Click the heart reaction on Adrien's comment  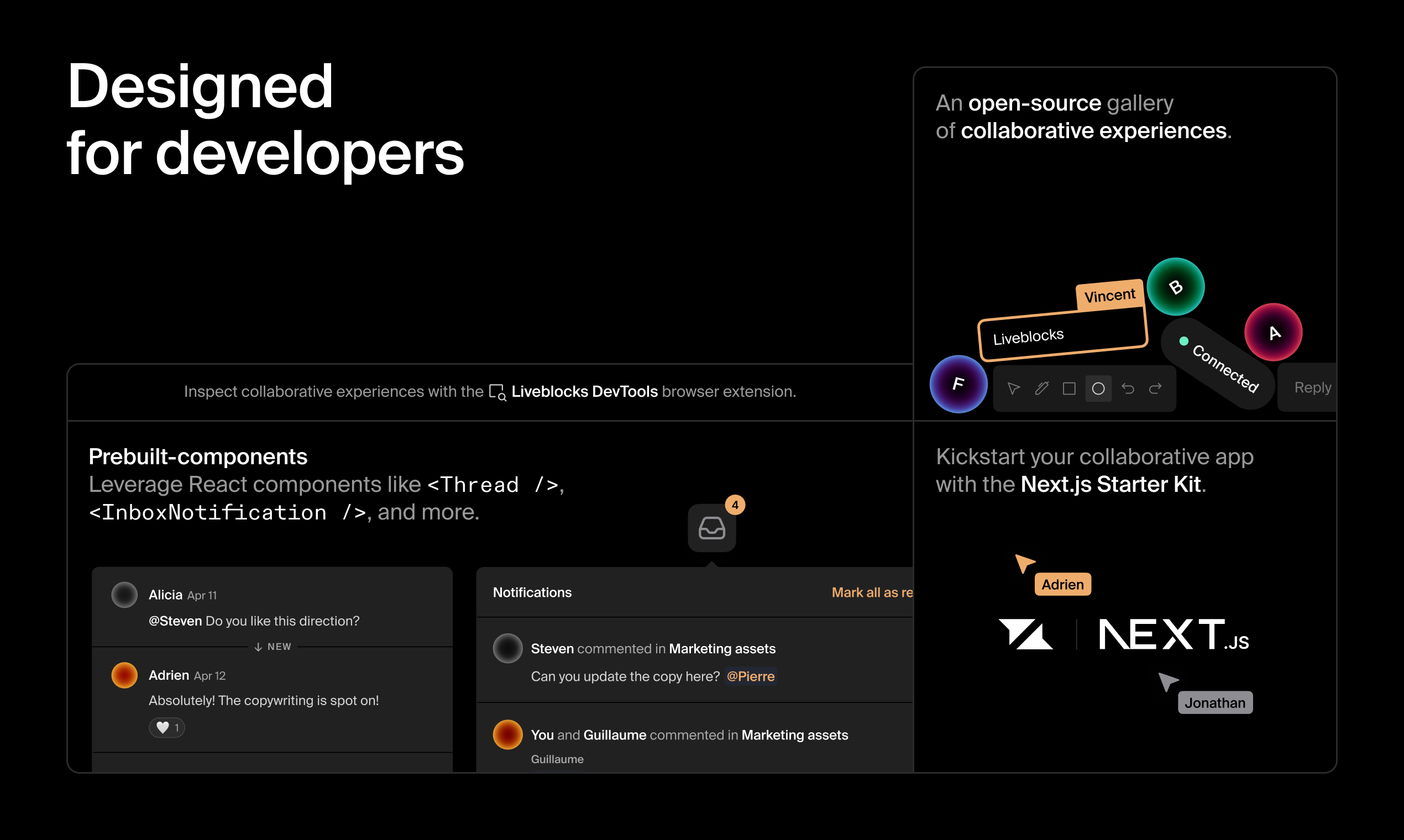(167, 727)
